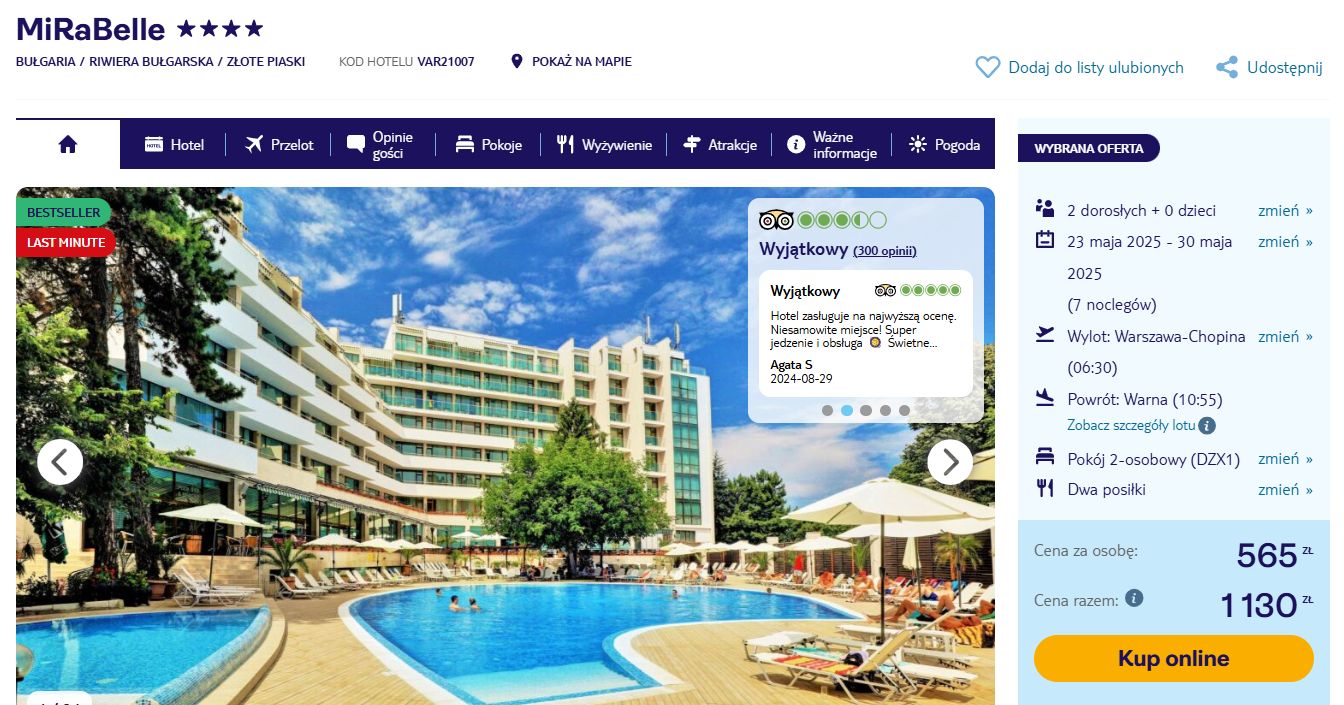Change room type via zmień link

pos(1285,459)
